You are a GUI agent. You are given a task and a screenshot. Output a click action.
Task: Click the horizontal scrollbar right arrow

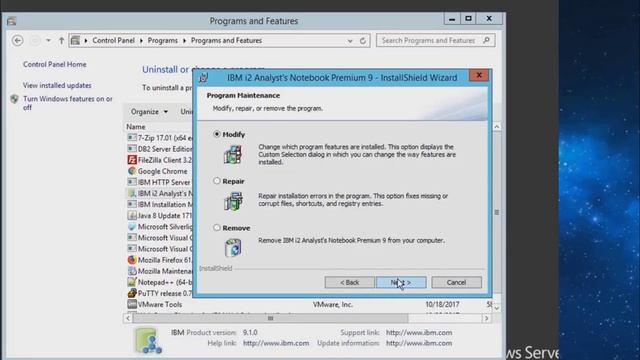click(x=486, y=318)
